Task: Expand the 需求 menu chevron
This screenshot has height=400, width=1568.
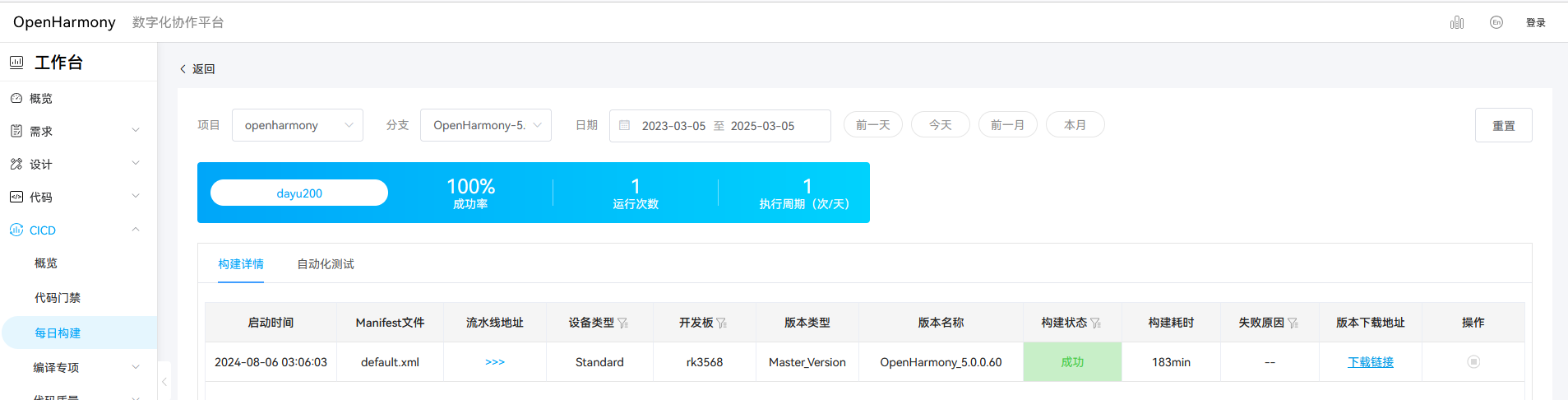Action: 136,130
